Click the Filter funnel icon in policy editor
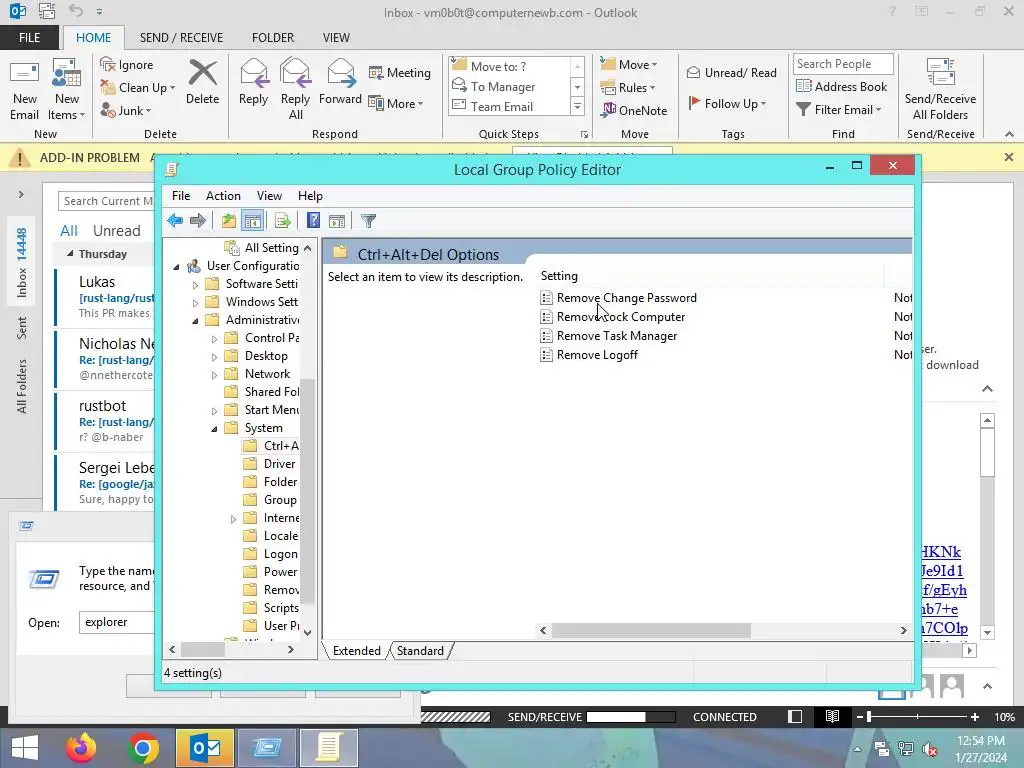1024x768 pixels. [368, 221]
